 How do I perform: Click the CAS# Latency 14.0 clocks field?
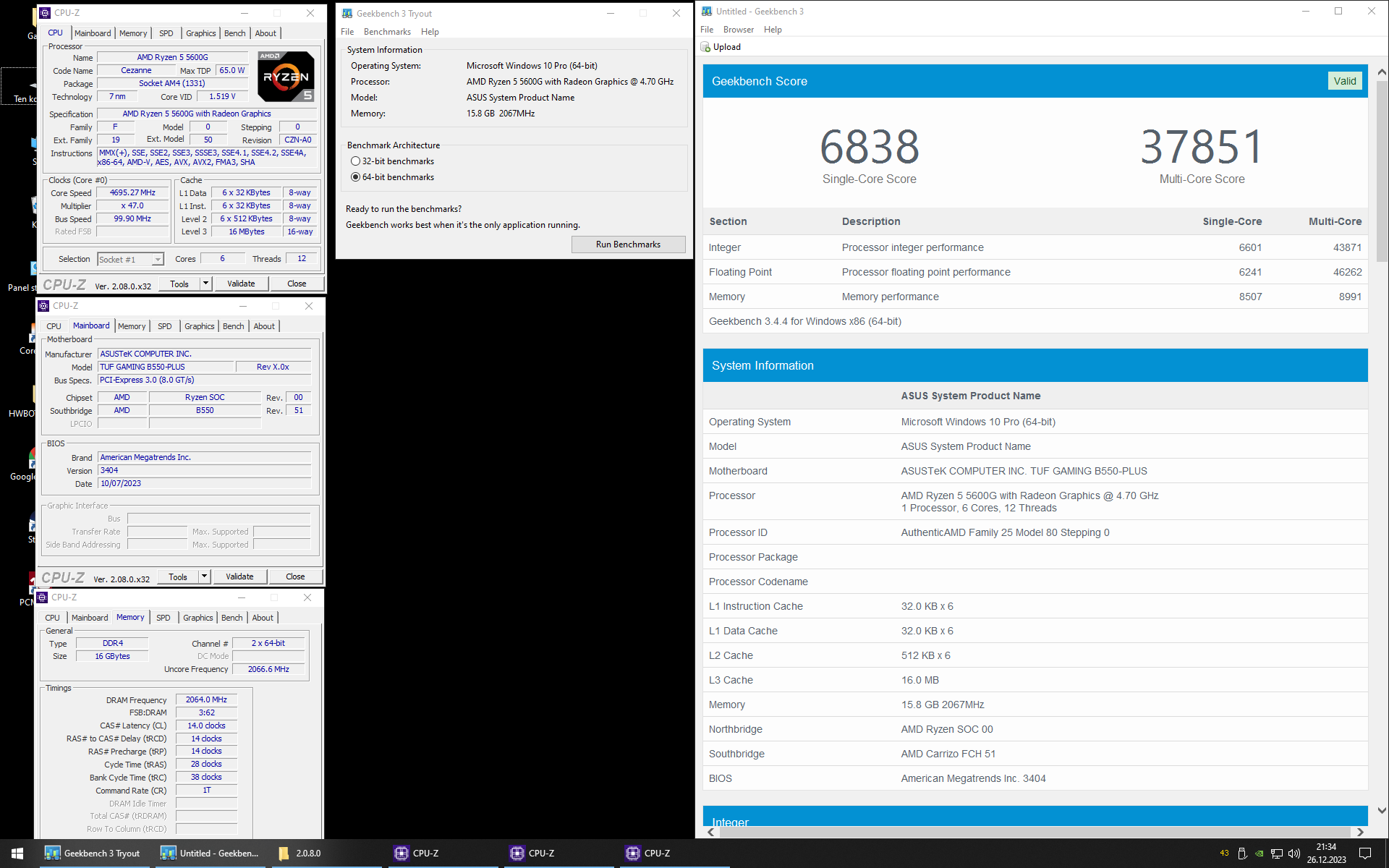[206, 726]
